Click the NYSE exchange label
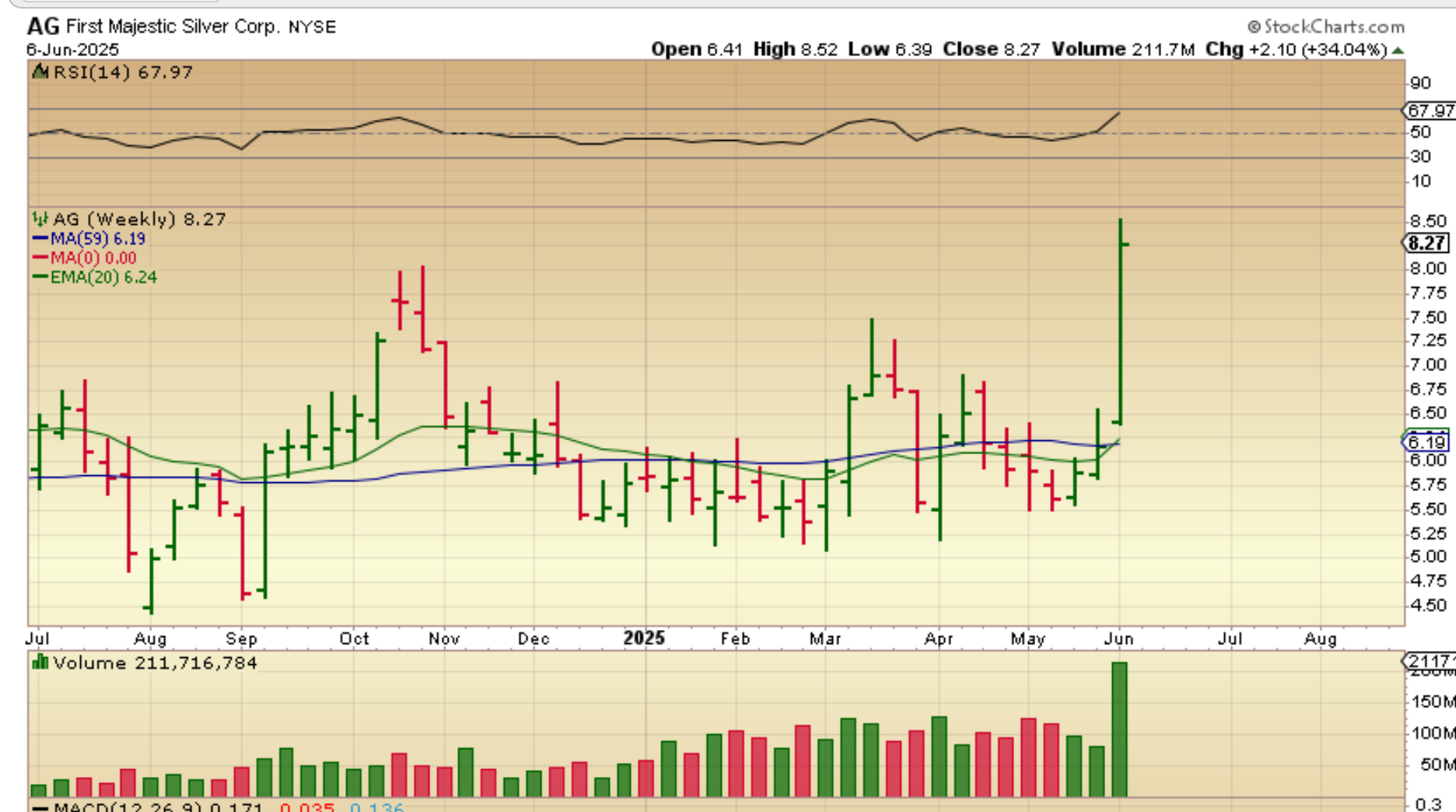This screenshot has height=812, width=1456. click(x=312, y=27)
